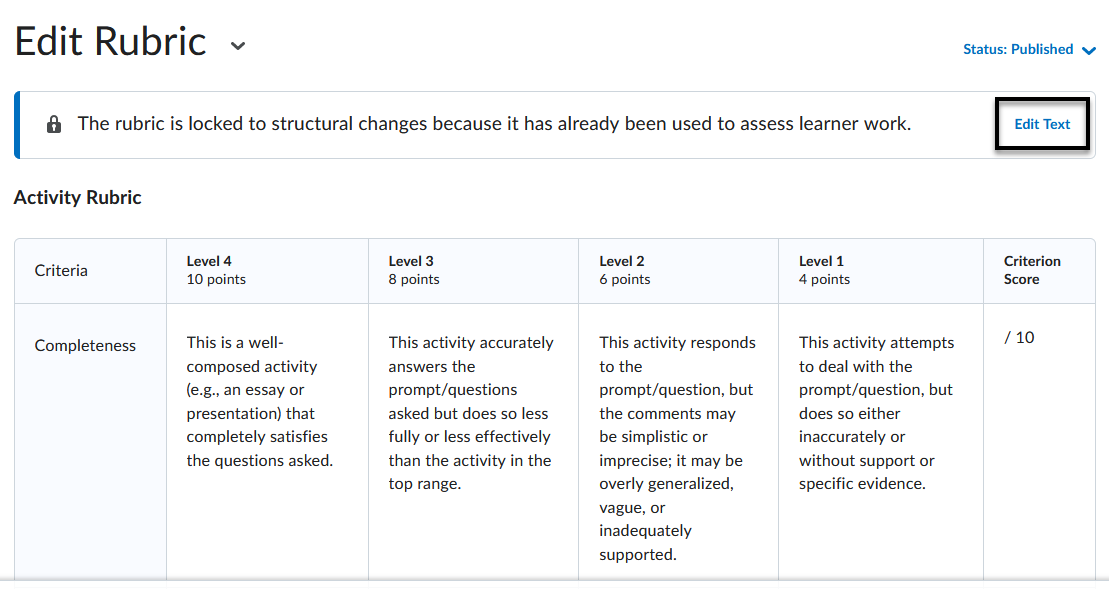
Task: Choose the Level 1 column label
Action: coord(821,261)
